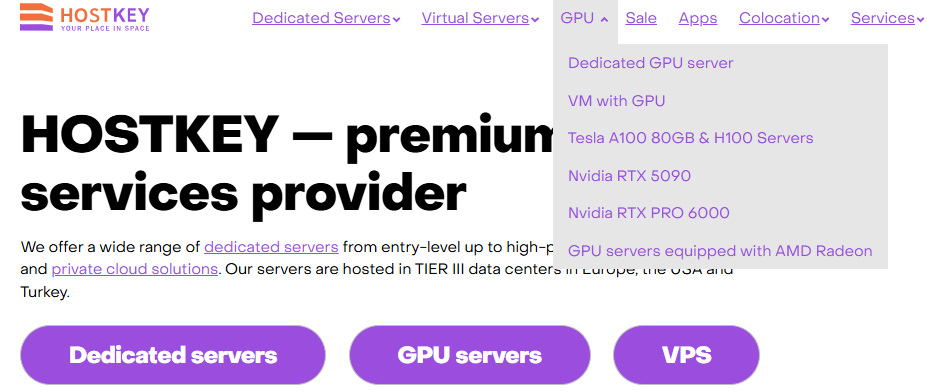The height and width of the screenshot is (392, 927).
Task: Expand the Colocation dropdown chevron
Action: [825, 20]
